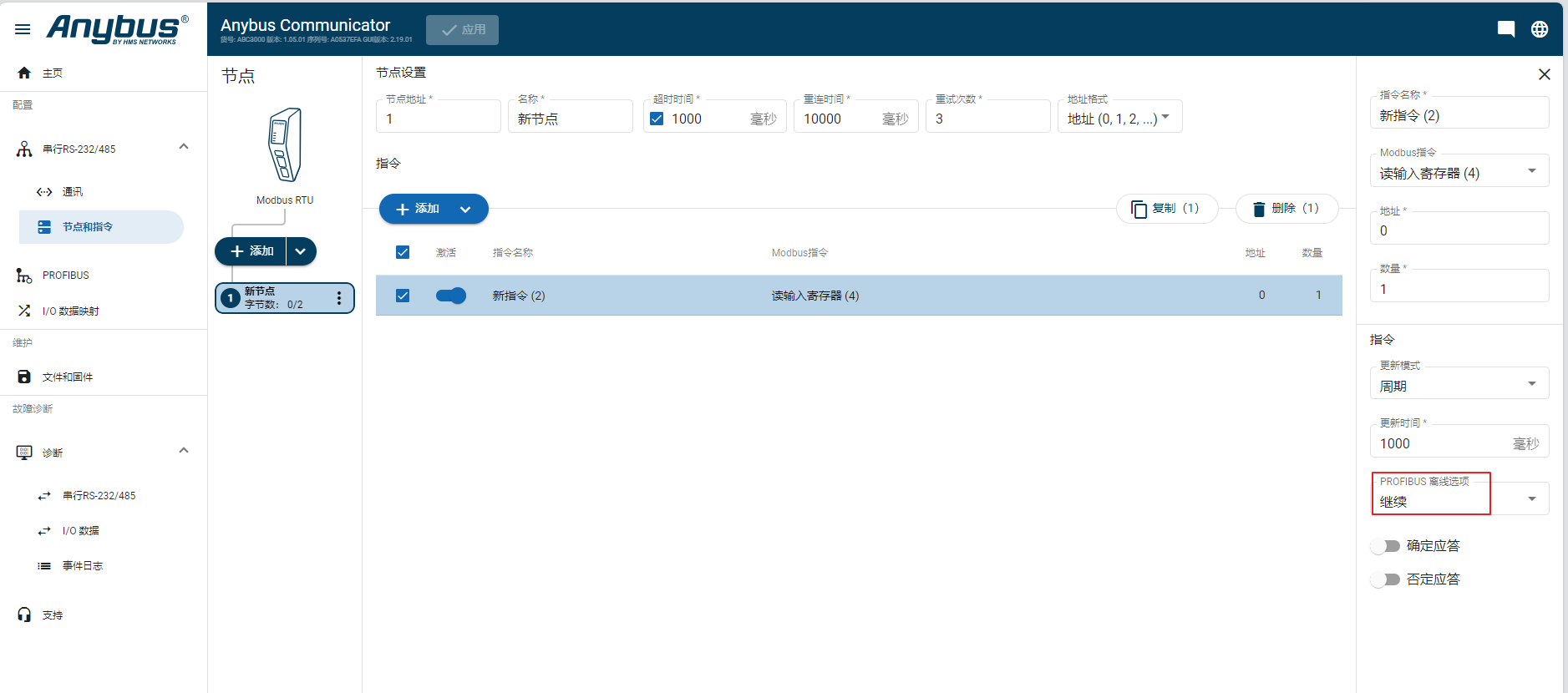Image resolution: width=1568 pixels, height=693 pixels.
Task: Toggle the 激活 switch for 新指令 (2)
Action: coord(451,296)
